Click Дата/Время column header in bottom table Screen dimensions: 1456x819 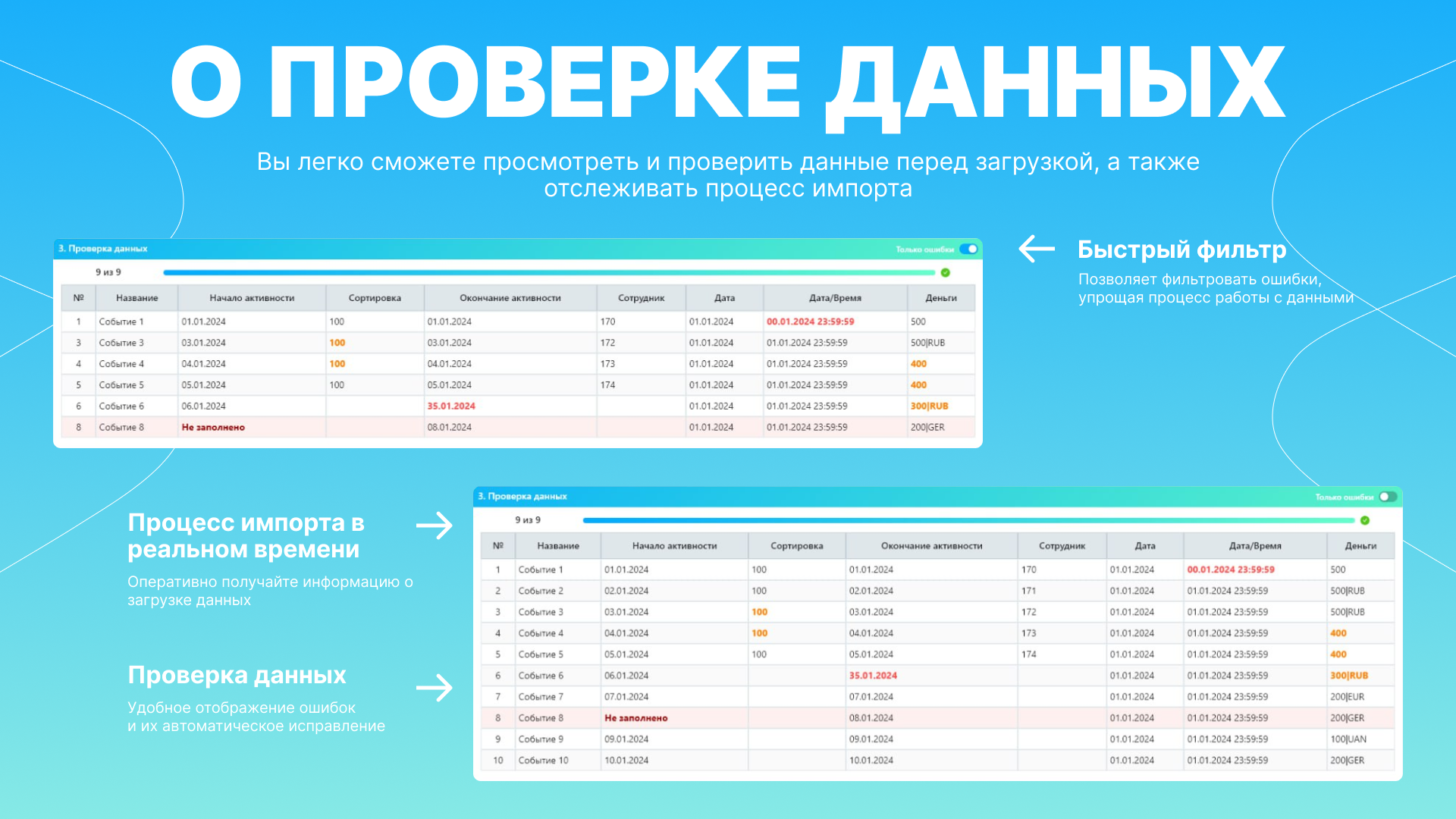point(1255,546)
